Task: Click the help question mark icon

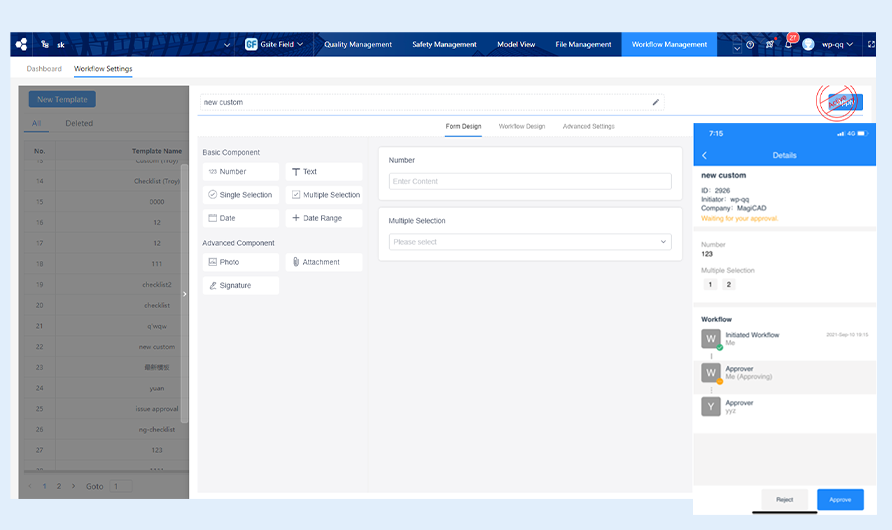Action: pyautogui.click(x=750, y=45)
